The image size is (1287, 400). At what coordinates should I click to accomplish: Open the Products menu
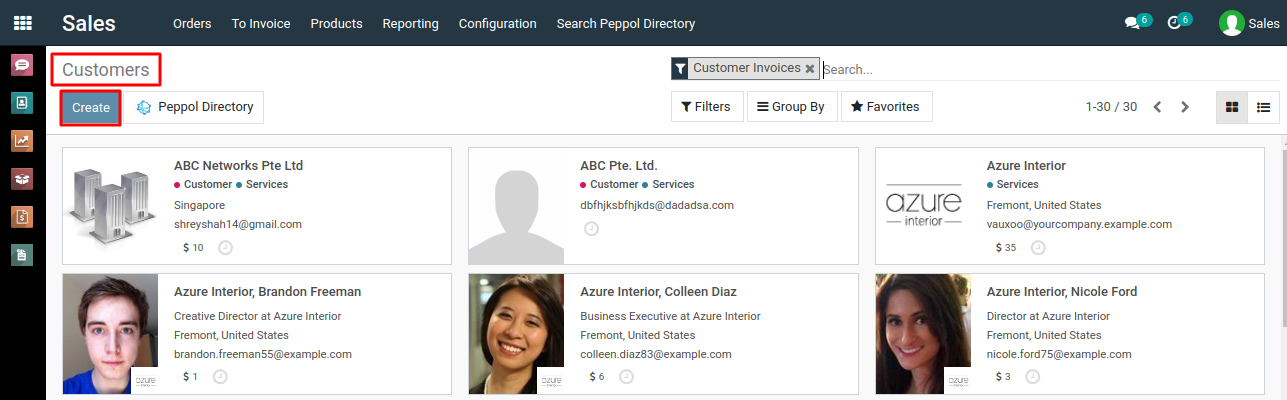tap(336, 23)
